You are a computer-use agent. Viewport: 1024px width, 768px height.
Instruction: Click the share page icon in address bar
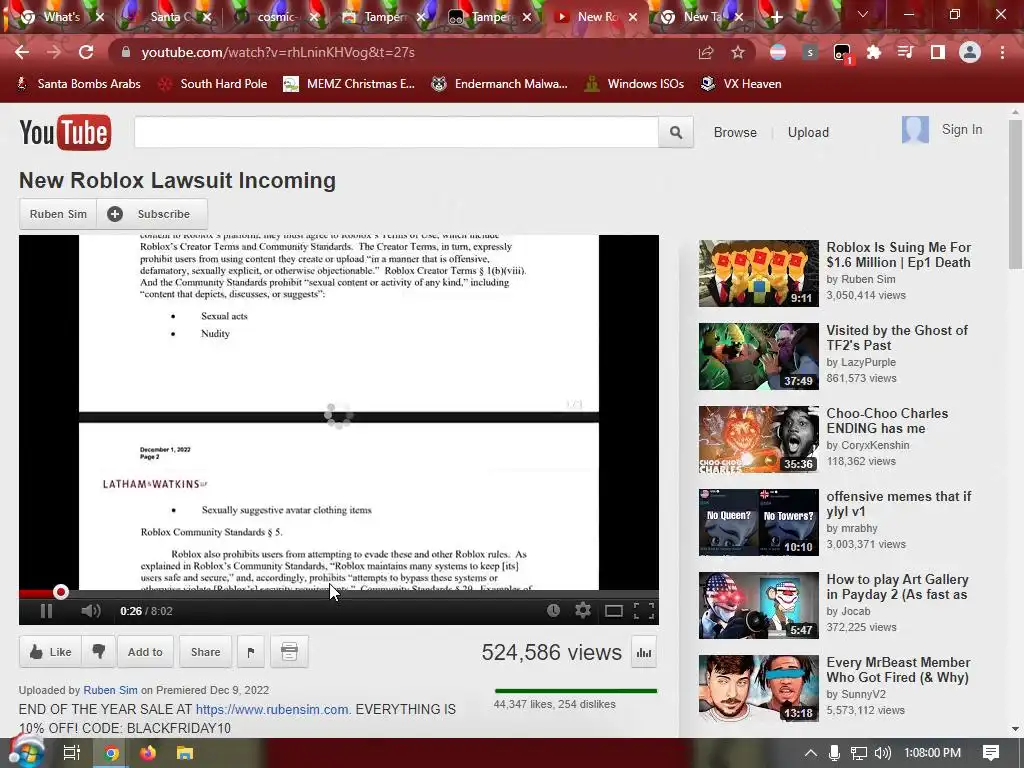pos(705,52)
